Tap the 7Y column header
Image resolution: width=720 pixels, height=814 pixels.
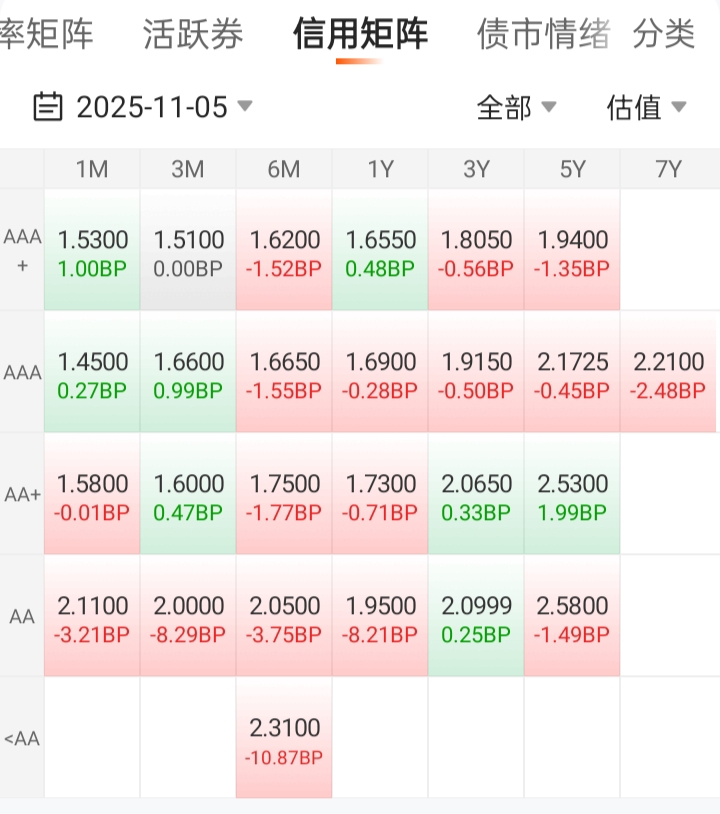[668, 169]
